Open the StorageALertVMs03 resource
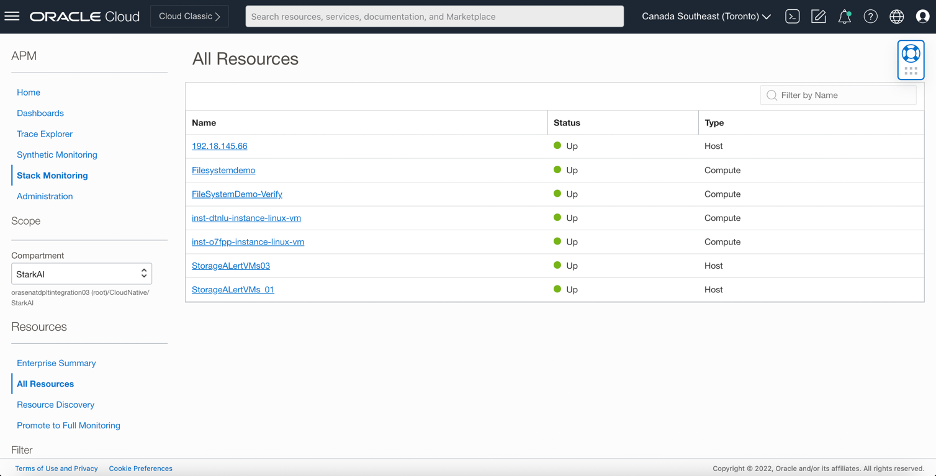Screen dimensions: 936x476 [x=230, y=266]
